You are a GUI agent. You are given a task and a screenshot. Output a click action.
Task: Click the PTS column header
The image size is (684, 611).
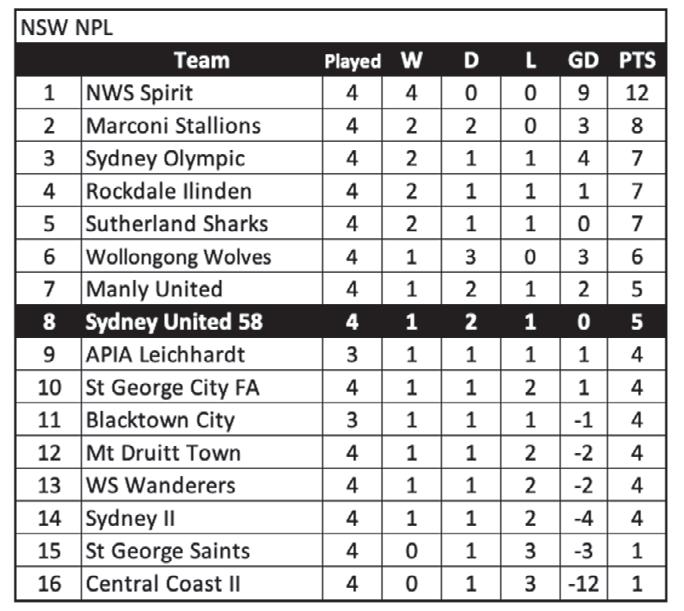tap(637, 61)
